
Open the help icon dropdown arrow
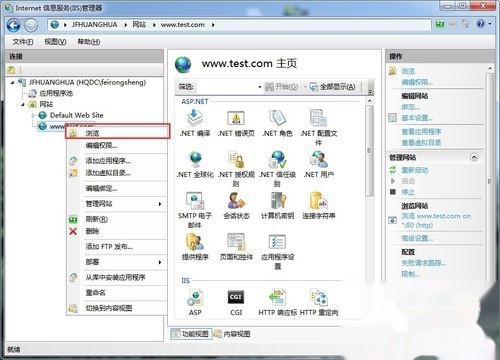[490, 24]
